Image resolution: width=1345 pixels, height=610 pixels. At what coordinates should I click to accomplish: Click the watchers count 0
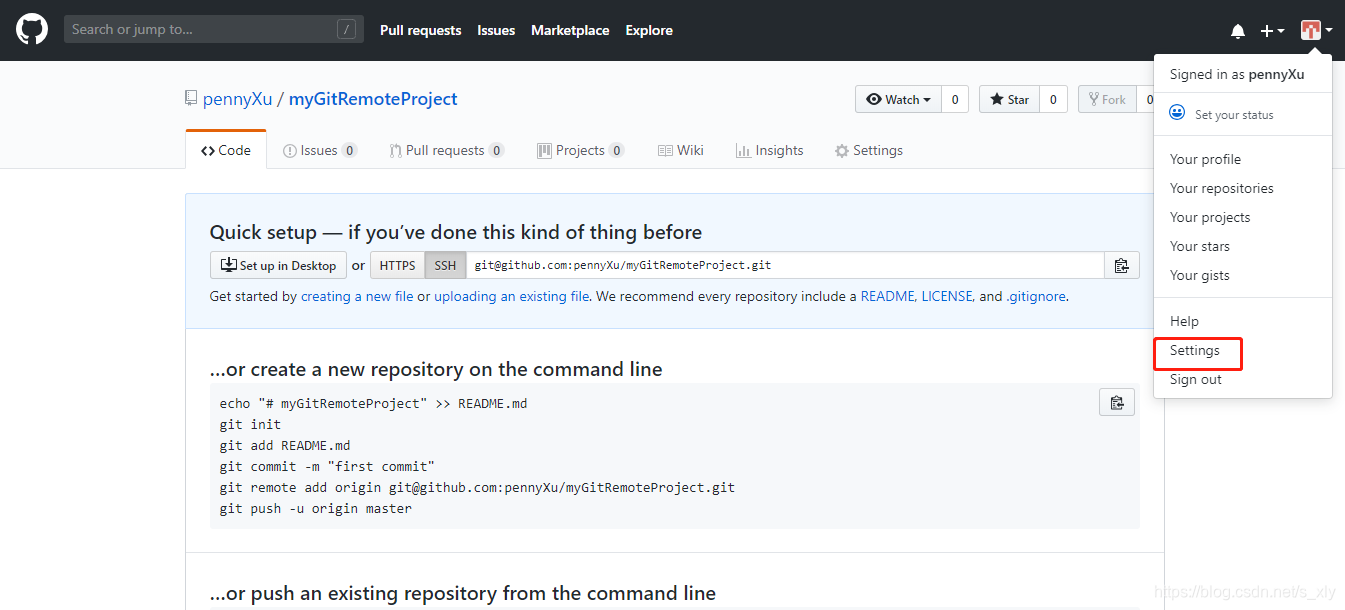955,99
